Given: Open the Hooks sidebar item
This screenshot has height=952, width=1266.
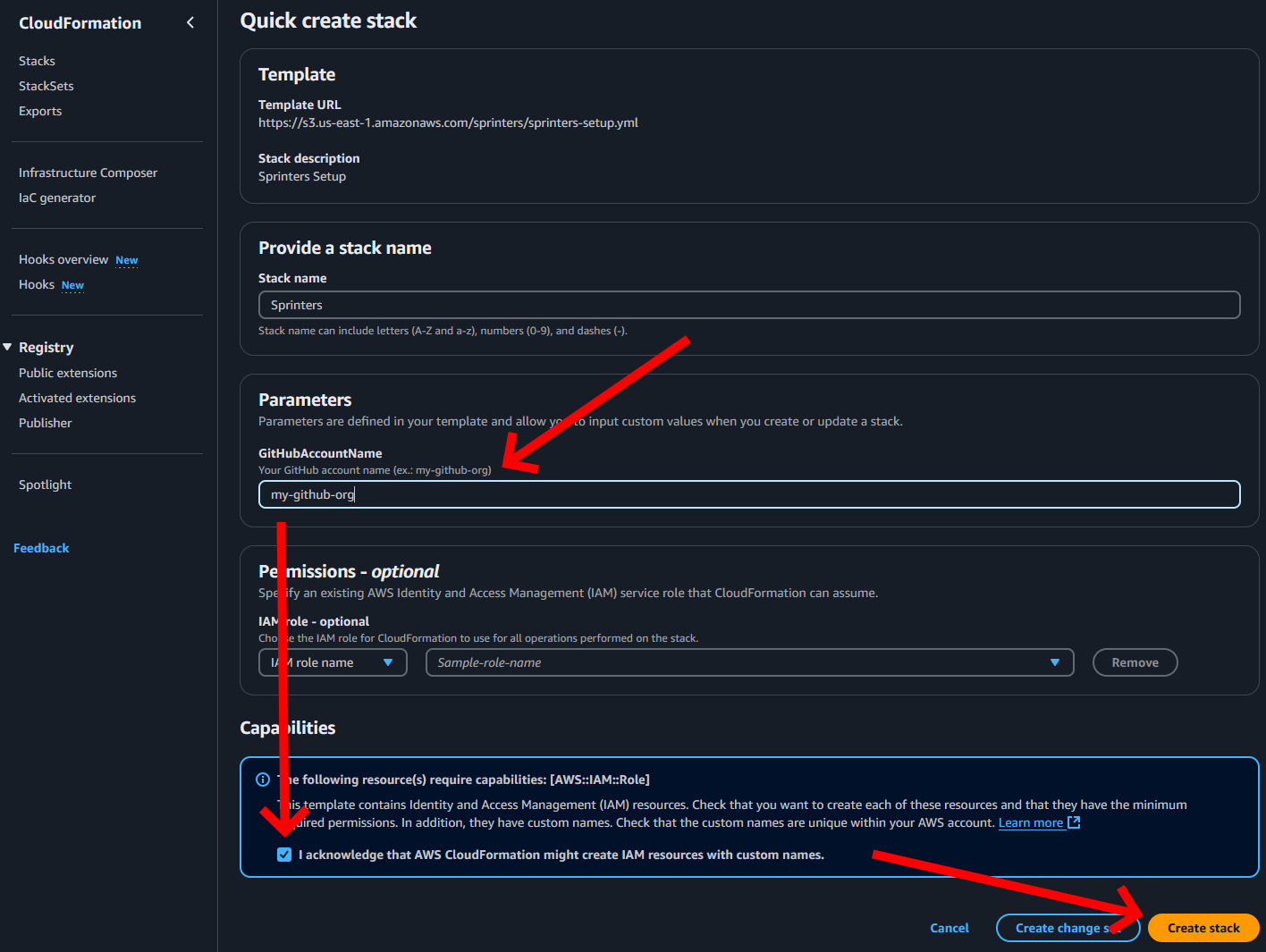Looking at the screenshot, I should pyautogui.click(x=37, y=284).
